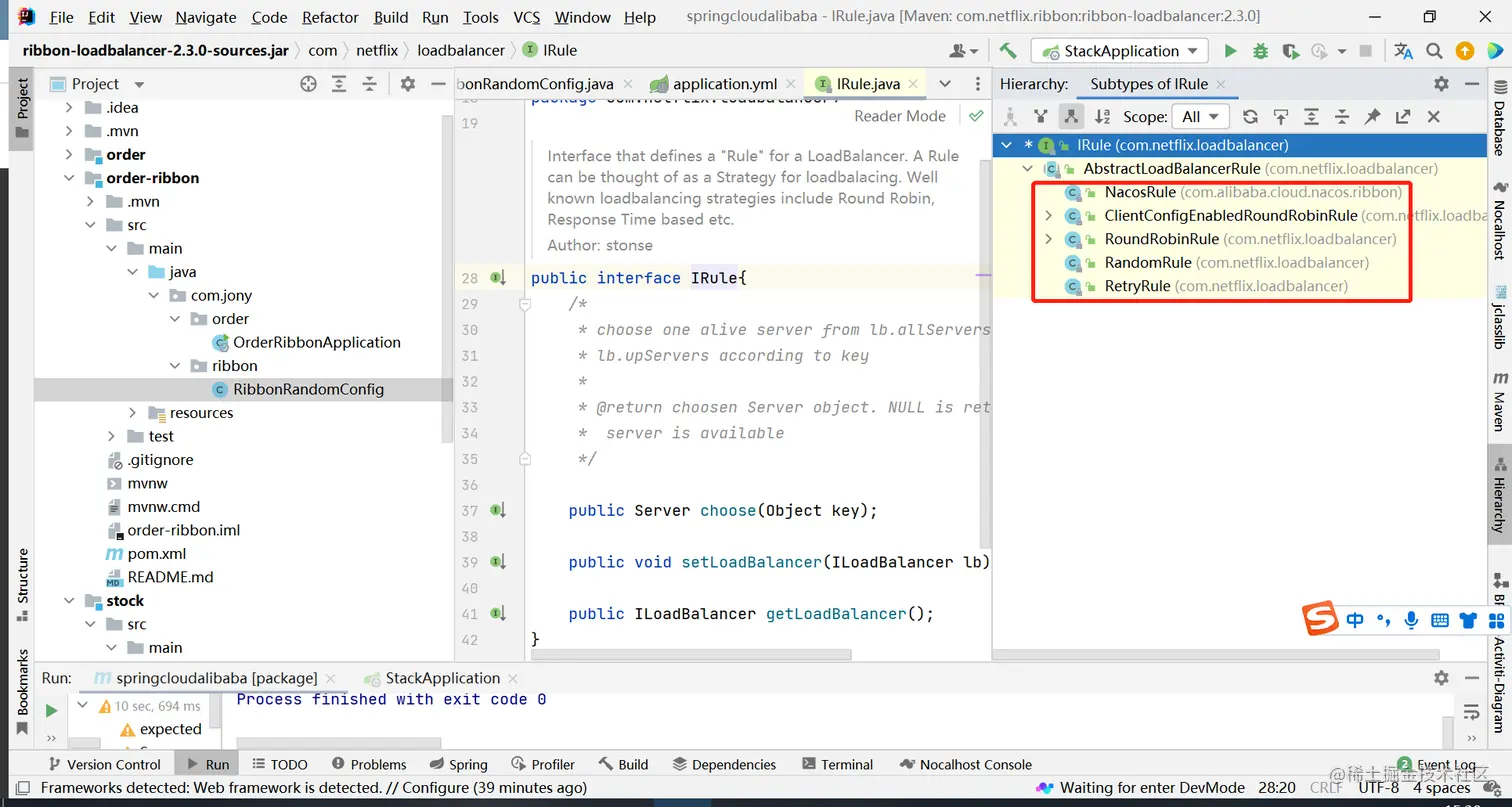Image resolution: width=1512 pixels, height=807 pixels.
Task: Open the Run panel settings gear
Action: click(1441, 678)
